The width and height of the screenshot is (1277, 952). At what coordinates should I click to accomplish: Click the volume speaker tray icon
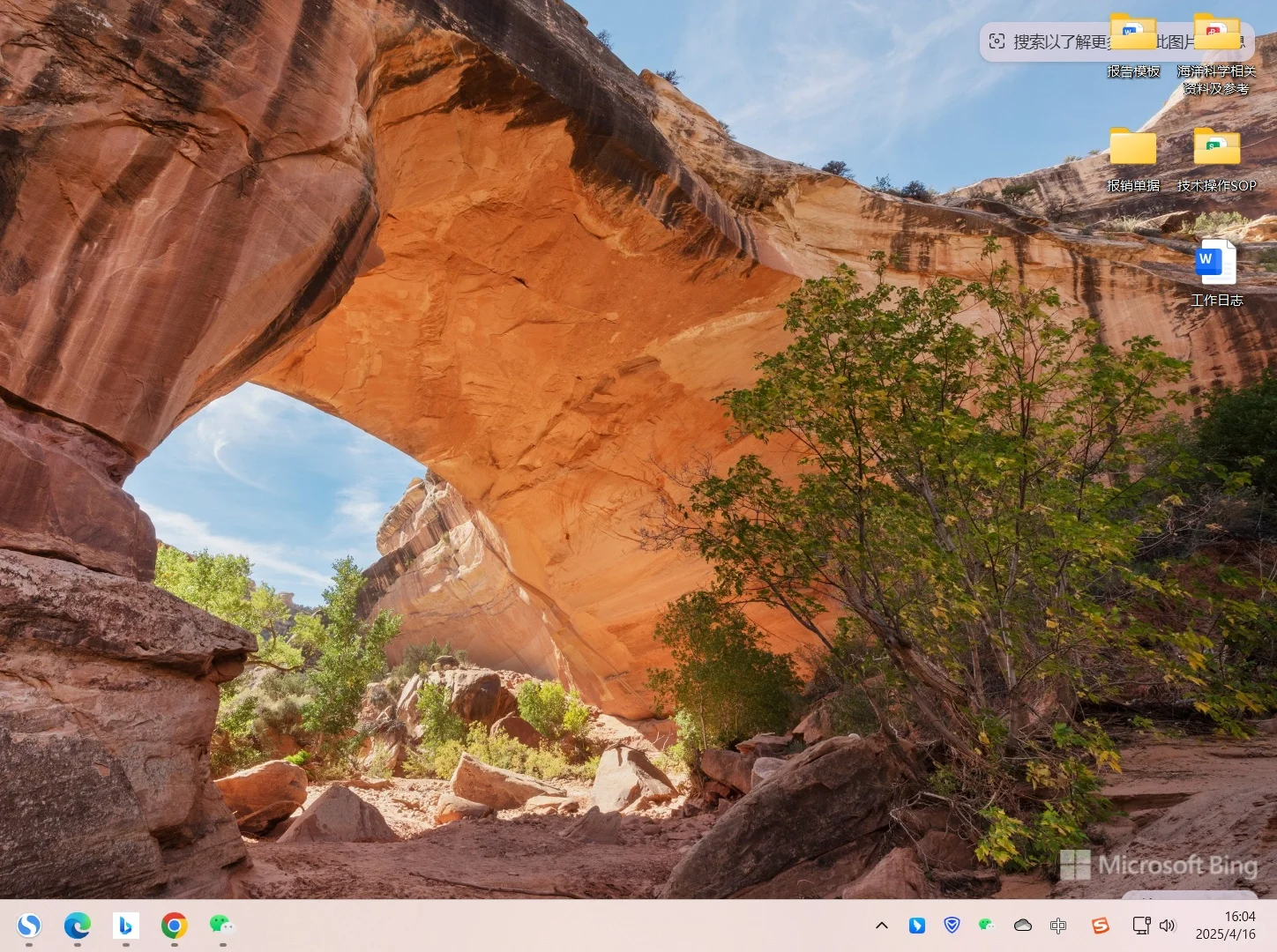1168,926
